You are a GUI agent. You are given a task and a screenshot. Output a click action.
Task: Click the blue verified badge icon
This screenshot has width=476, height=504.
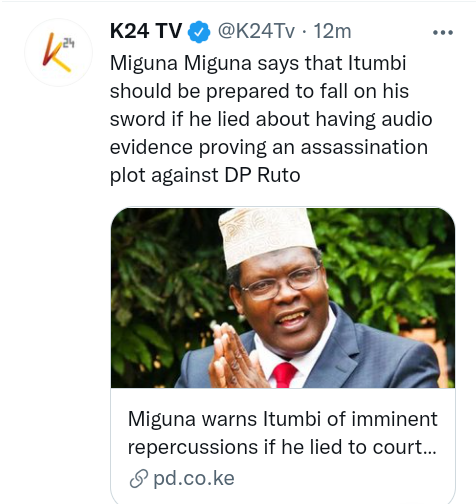point(199,32)
